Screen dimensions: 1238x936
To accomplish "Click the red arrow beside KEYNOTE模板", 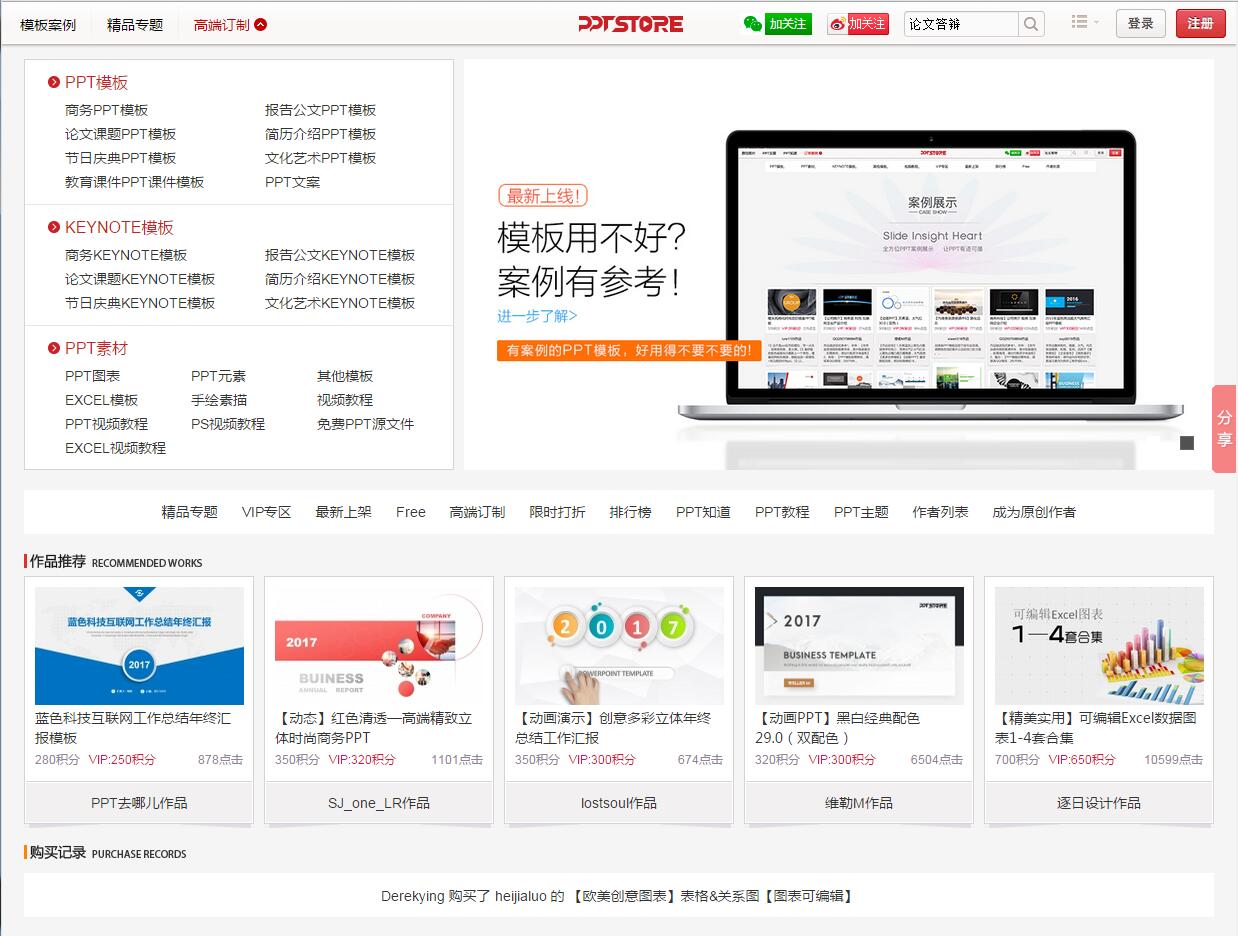I will pos(54,228).
